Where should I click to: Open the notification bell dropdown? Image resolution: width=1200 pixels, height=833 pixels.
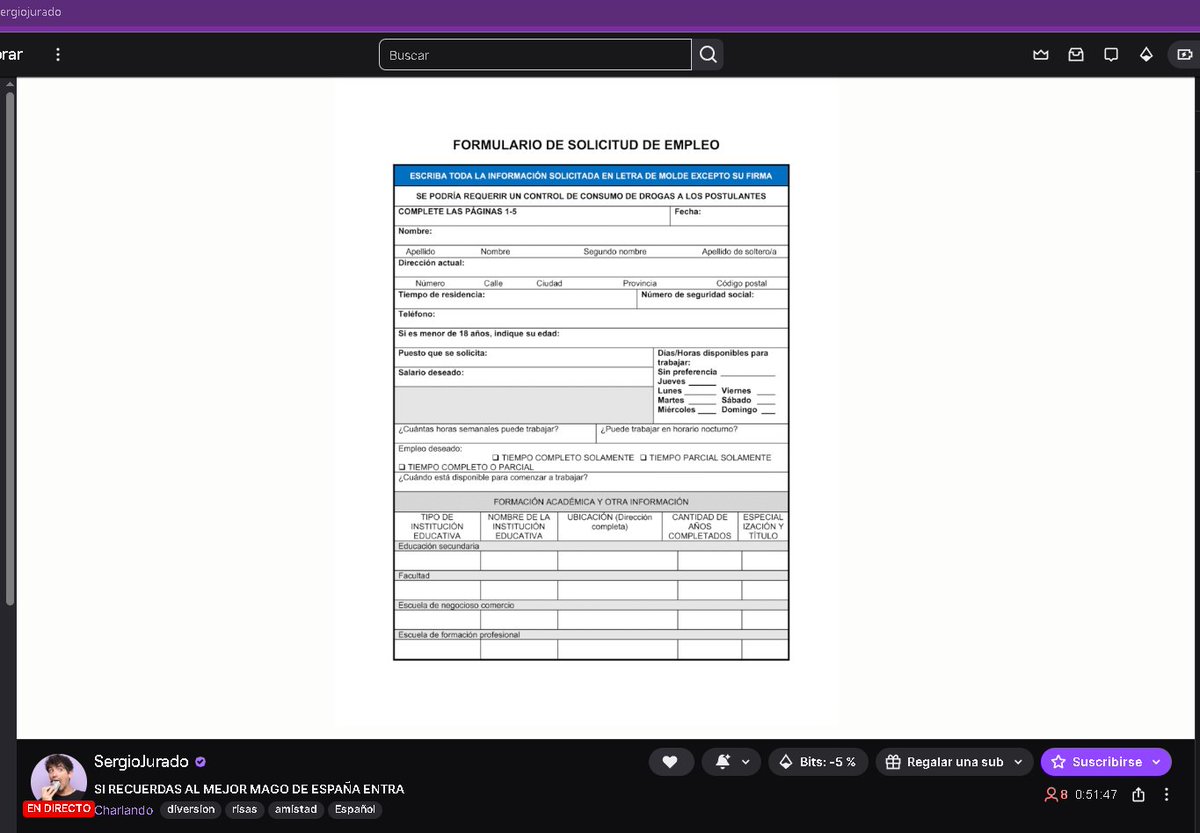[x=731, y=762]
